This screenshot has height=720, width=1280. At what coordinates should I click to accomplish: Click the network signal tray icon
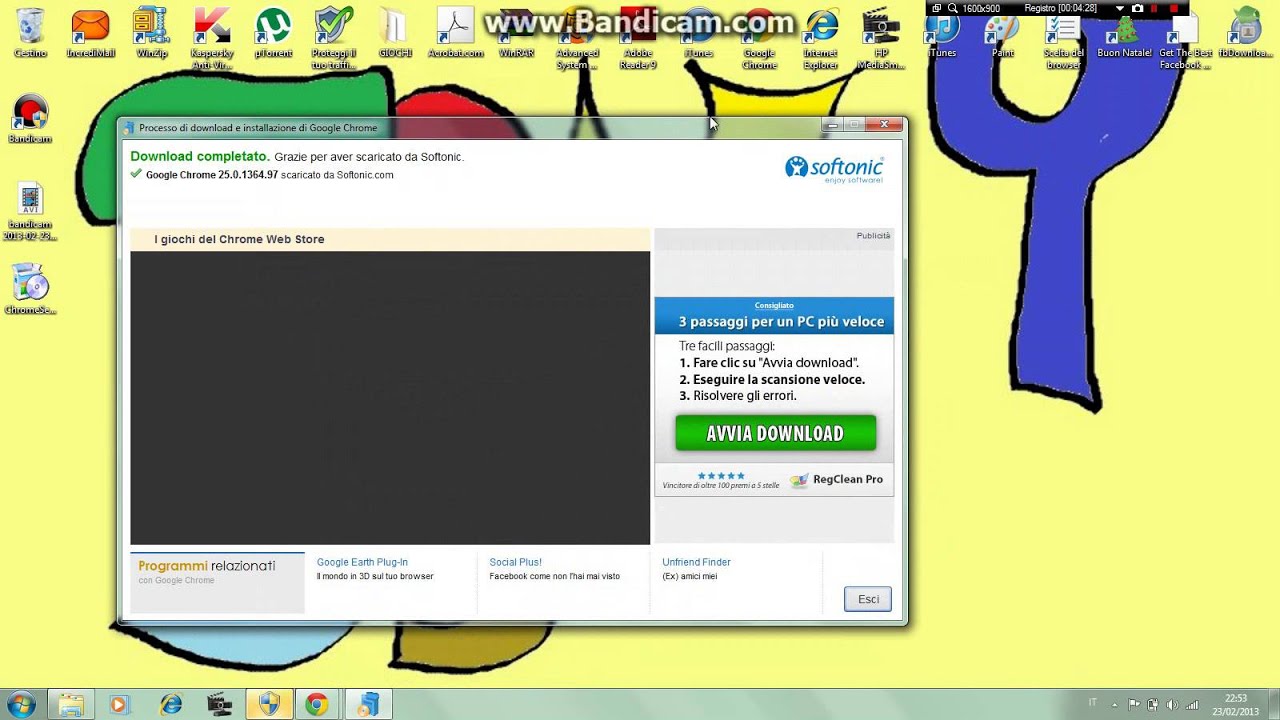pos(1191,704)
